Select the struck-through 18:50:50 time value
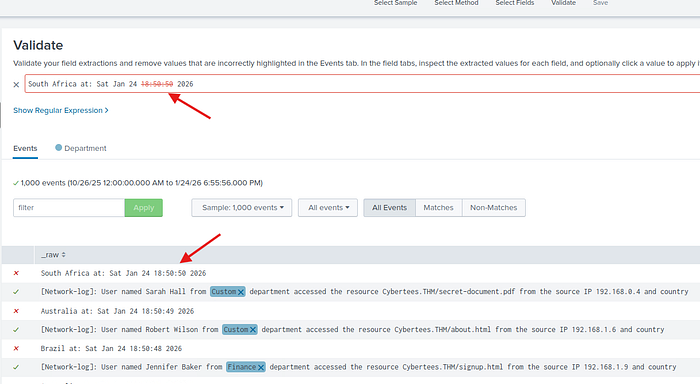This screenshot has width=700, height=384. pos(157,84)
